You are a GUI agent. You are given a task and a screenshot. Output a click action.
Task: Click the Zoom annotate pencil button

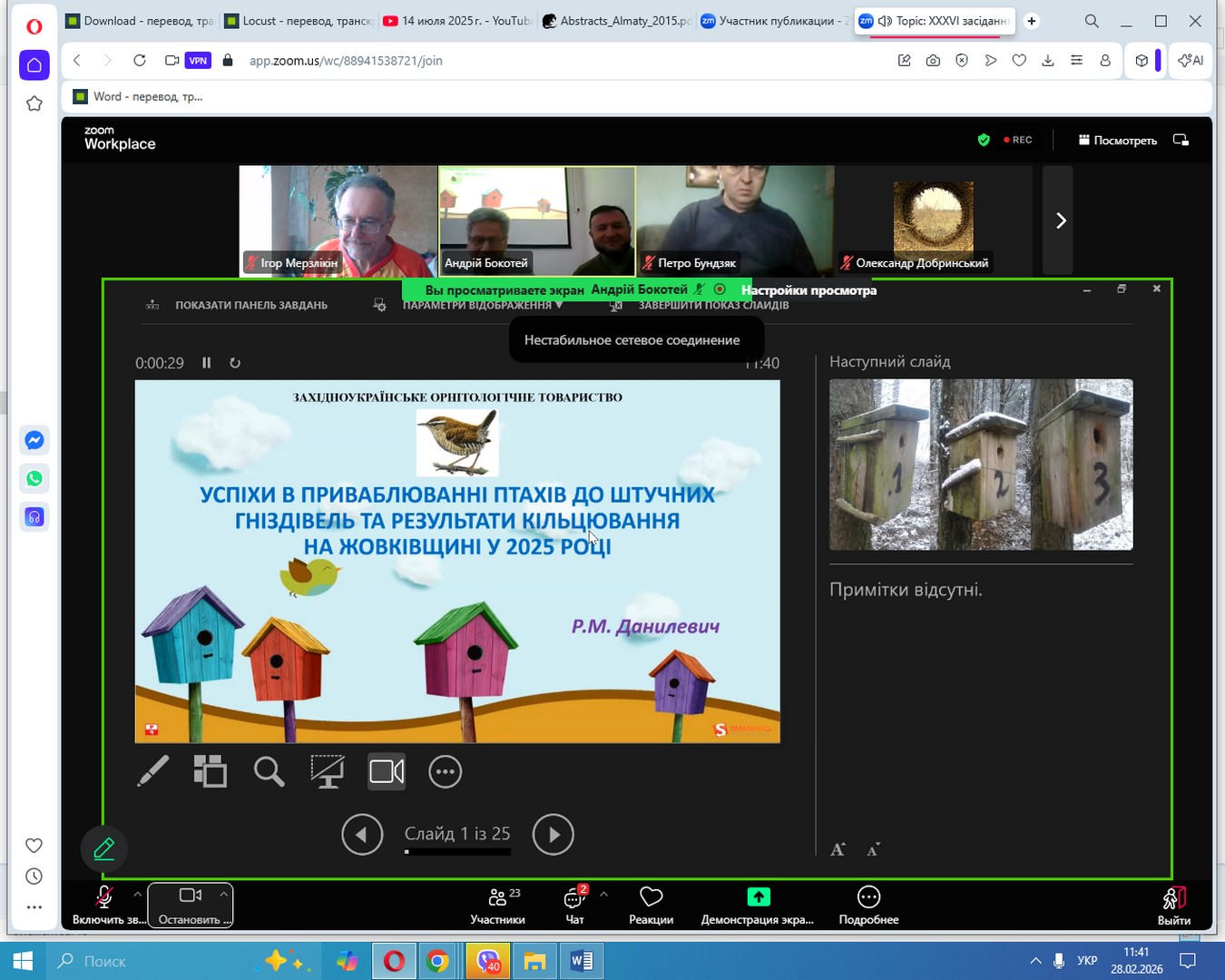pyautogui.click(x=104, y=848)
